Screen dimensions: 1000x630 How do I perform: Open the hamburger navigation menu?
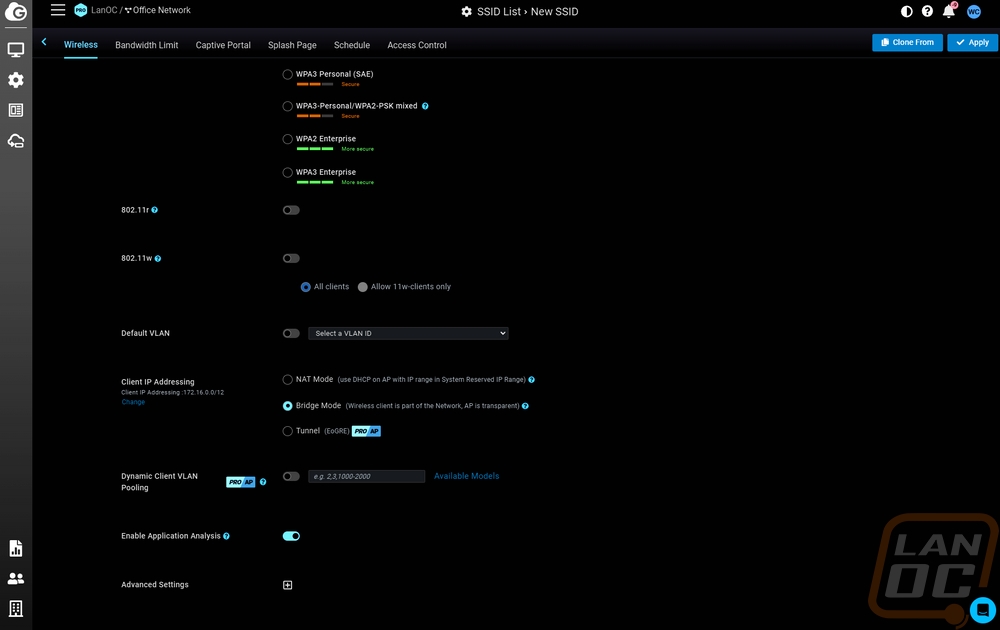[58, 10]
